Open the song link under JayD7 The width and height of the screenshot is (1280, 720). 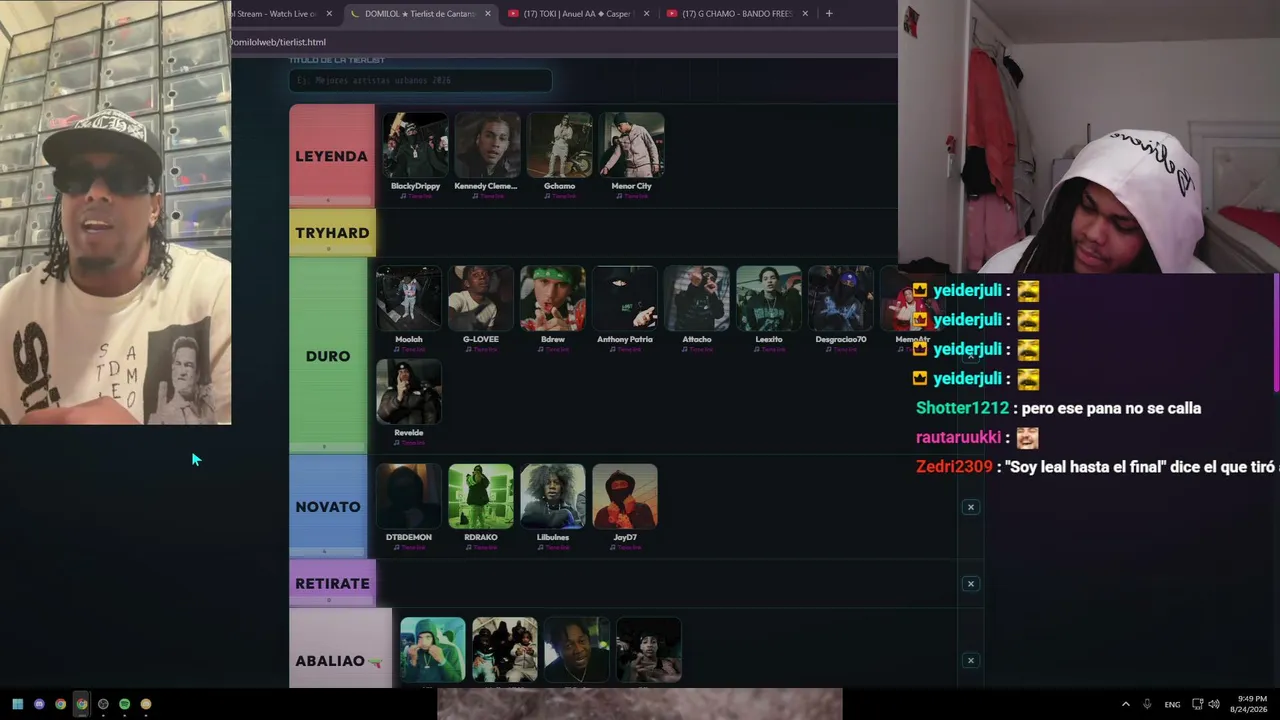point(626,547)
